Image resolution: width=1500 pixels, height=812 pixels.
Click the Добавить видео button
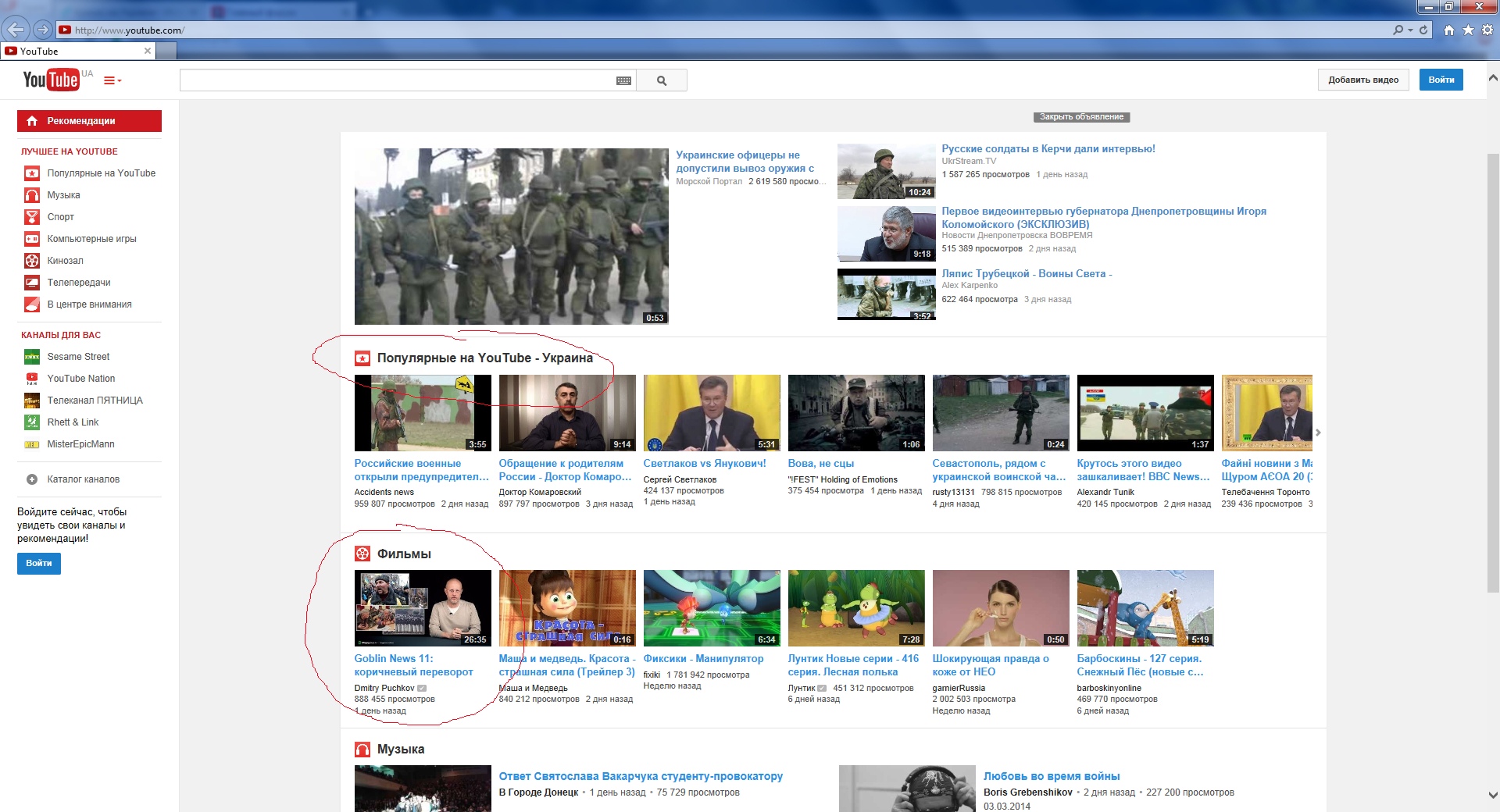tap(1363, 80)
